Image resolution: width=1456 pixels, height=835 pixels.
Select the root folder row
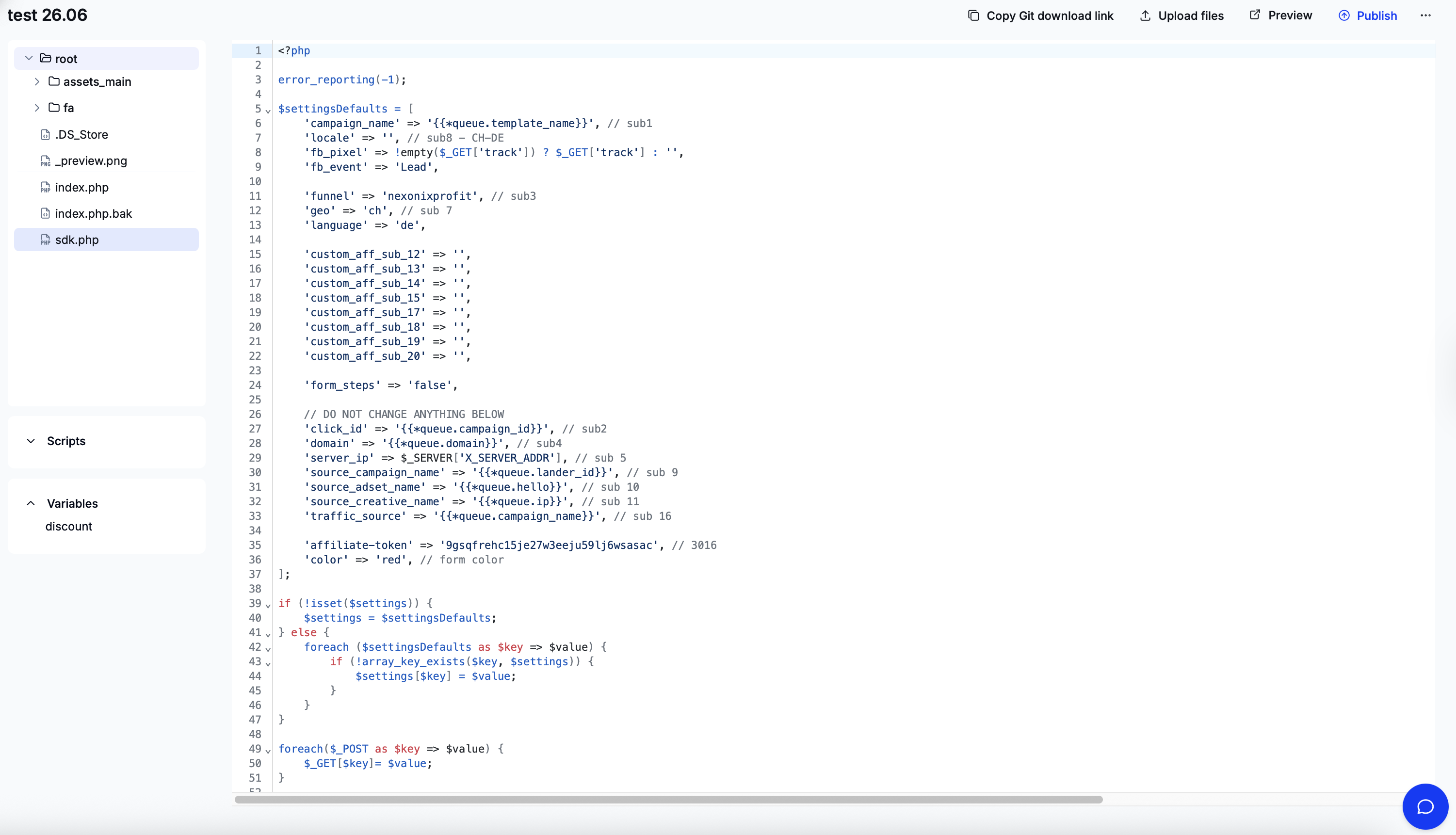pos(106,59)
